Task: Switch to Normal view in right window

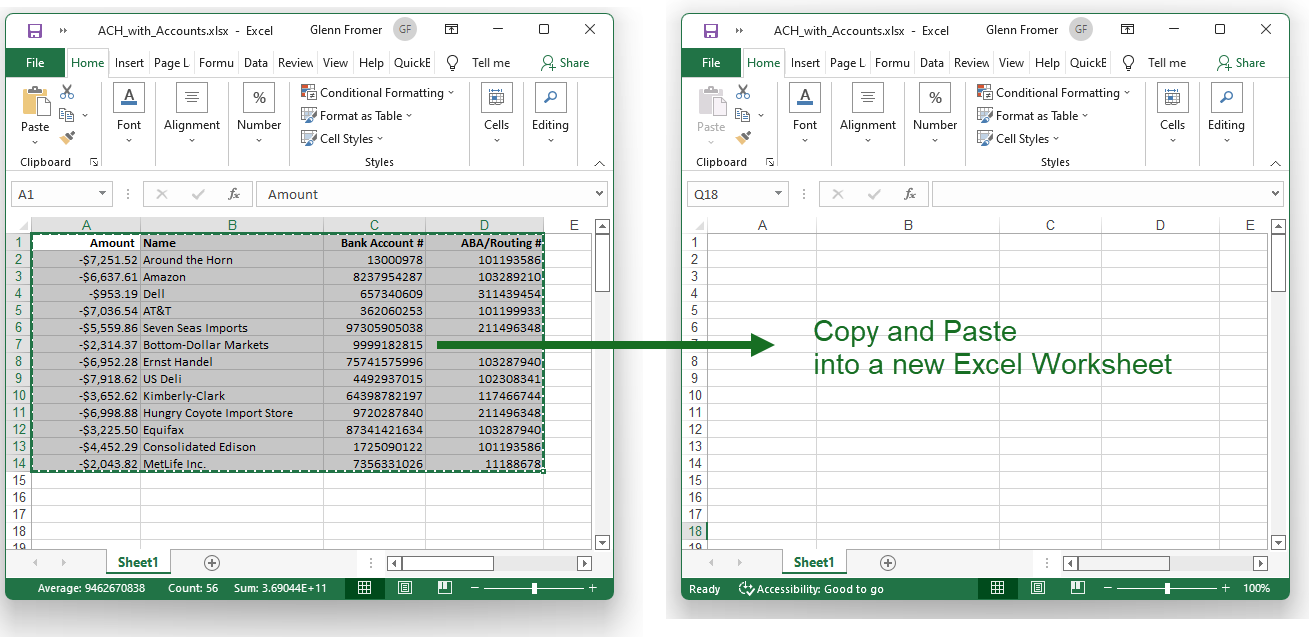Action: click(x=997, y=588)
